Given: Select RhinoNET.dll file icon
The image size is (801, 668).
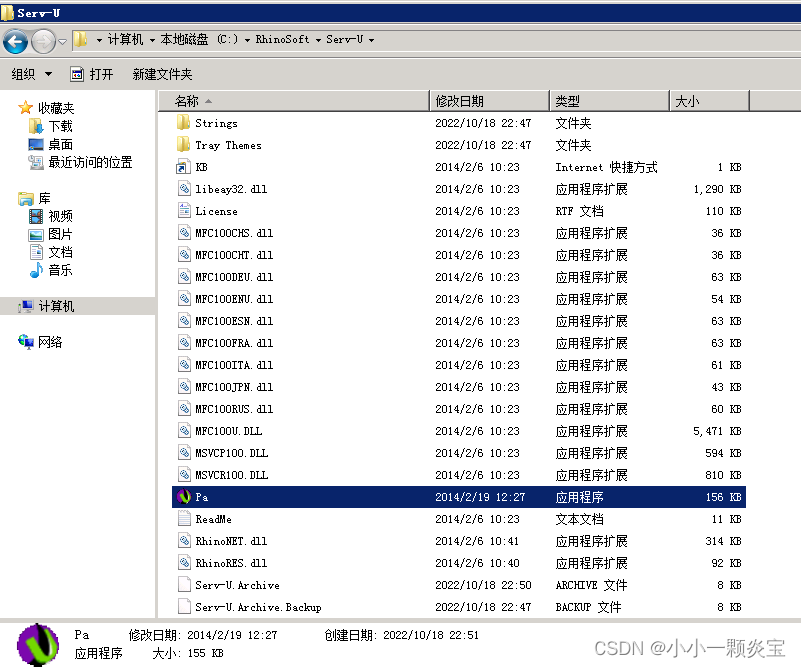Looking at the screenshot, I should [184, 541].
